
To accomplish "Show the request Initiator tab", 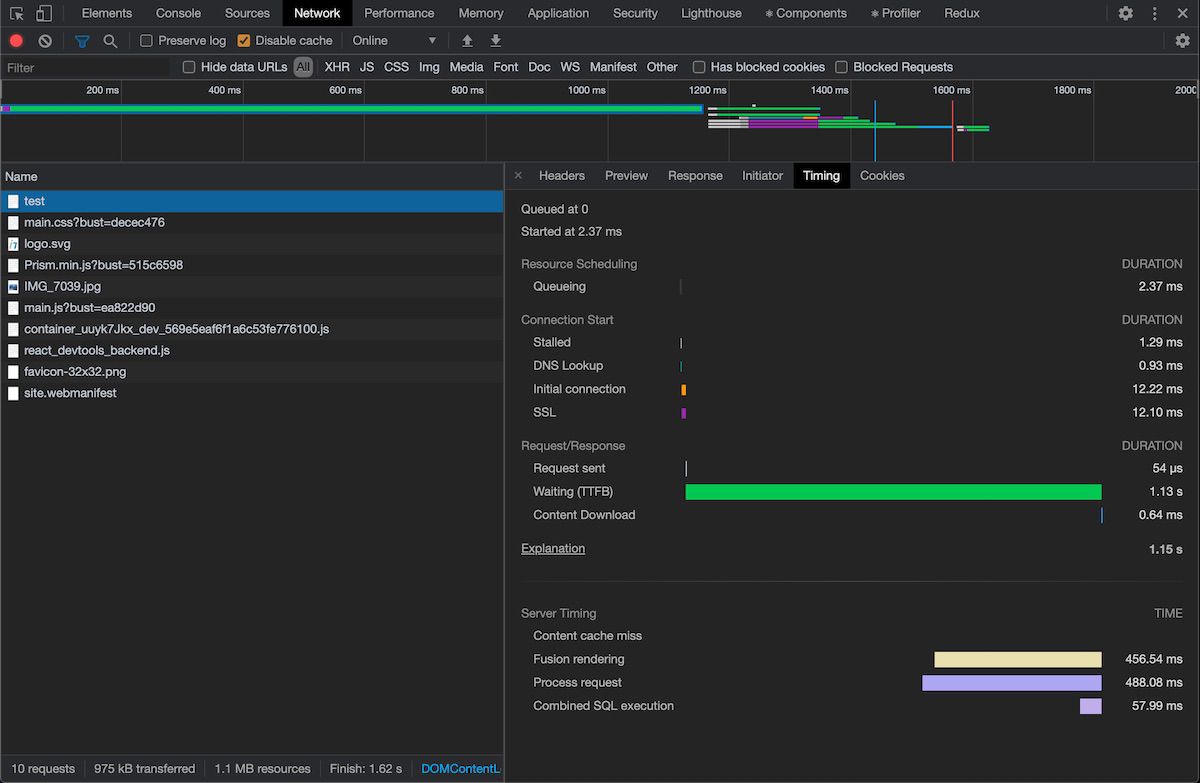I will pyautogui.click(x=762, y=175).
